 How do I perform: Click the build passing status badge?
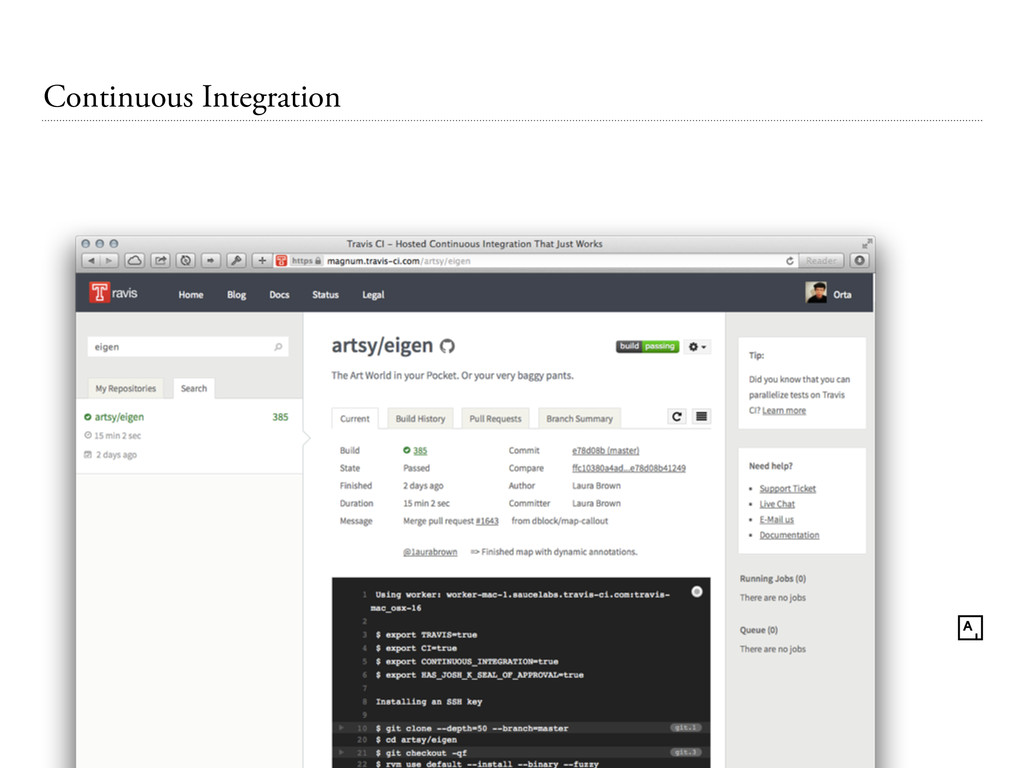[x=647, y=346]
